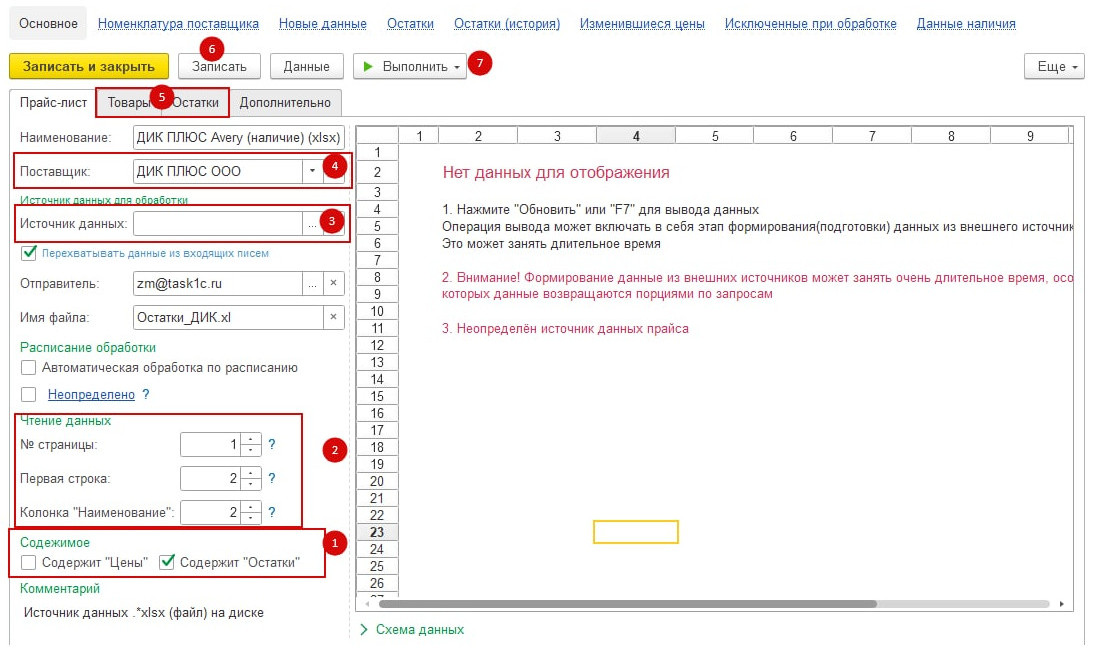Click help icon beside Колонка Наименование

point(271,513)
